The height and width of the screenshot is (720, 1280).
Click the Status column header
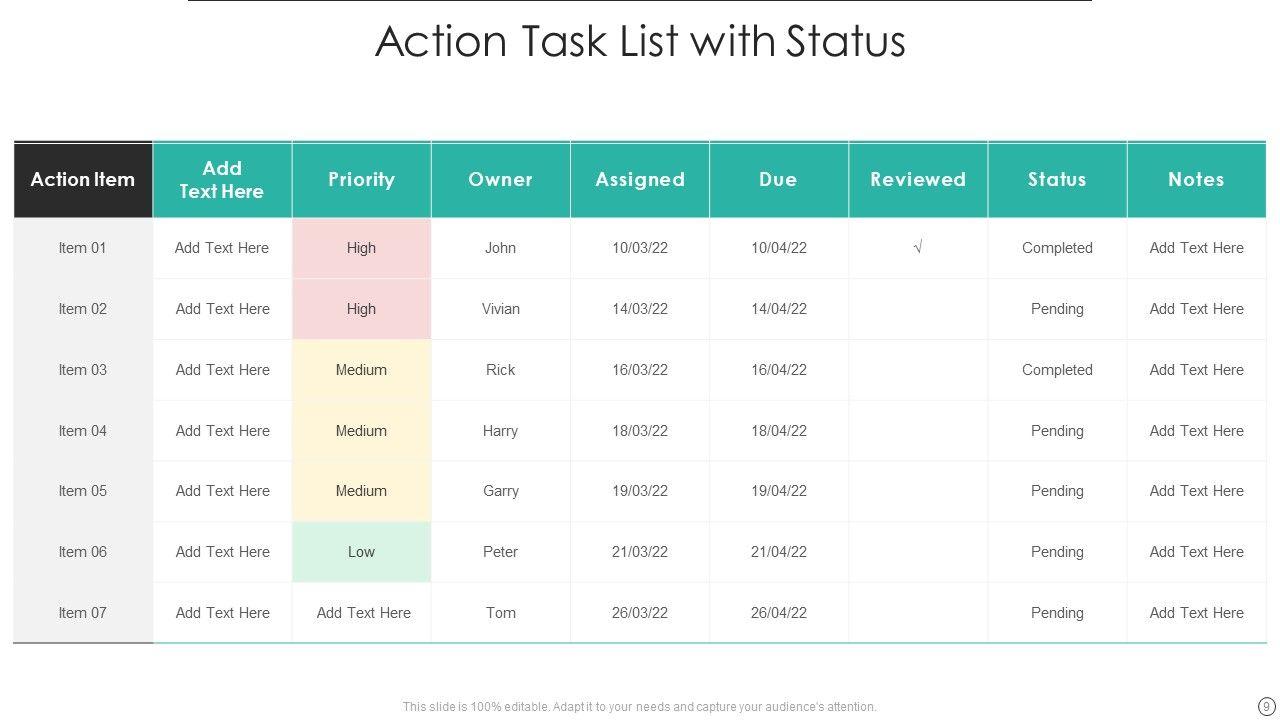[x=1057, y=180]
